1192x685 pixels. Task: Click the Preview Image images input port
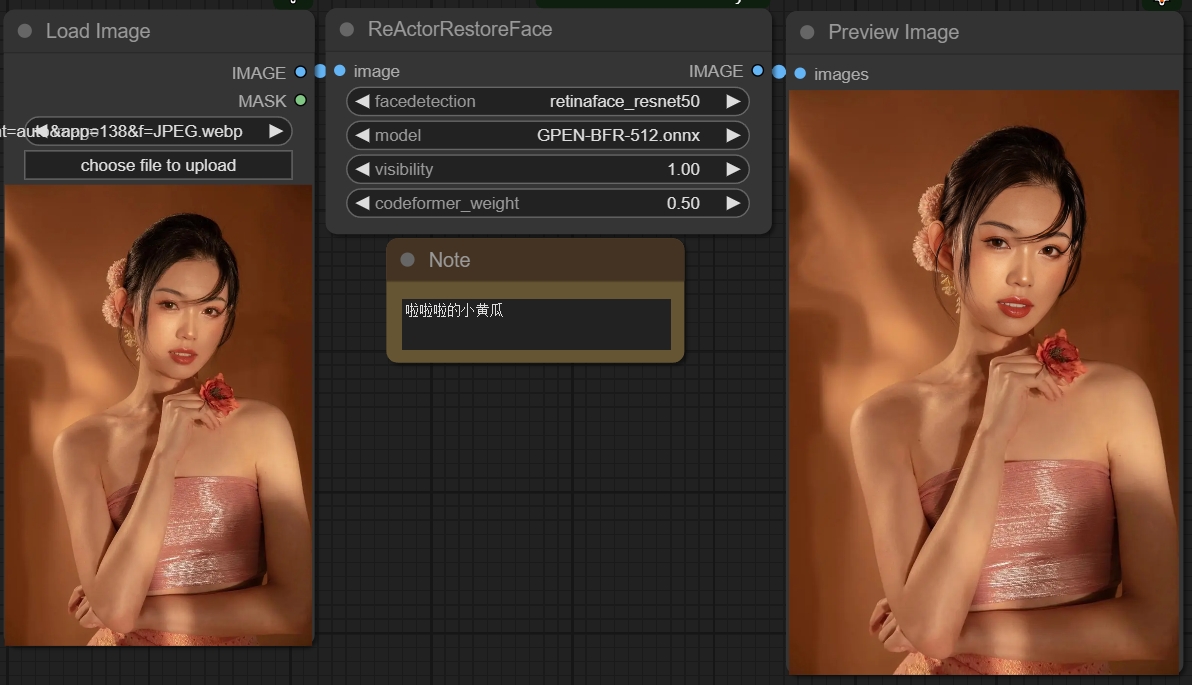pyautogui.click(x=800, y=74)
